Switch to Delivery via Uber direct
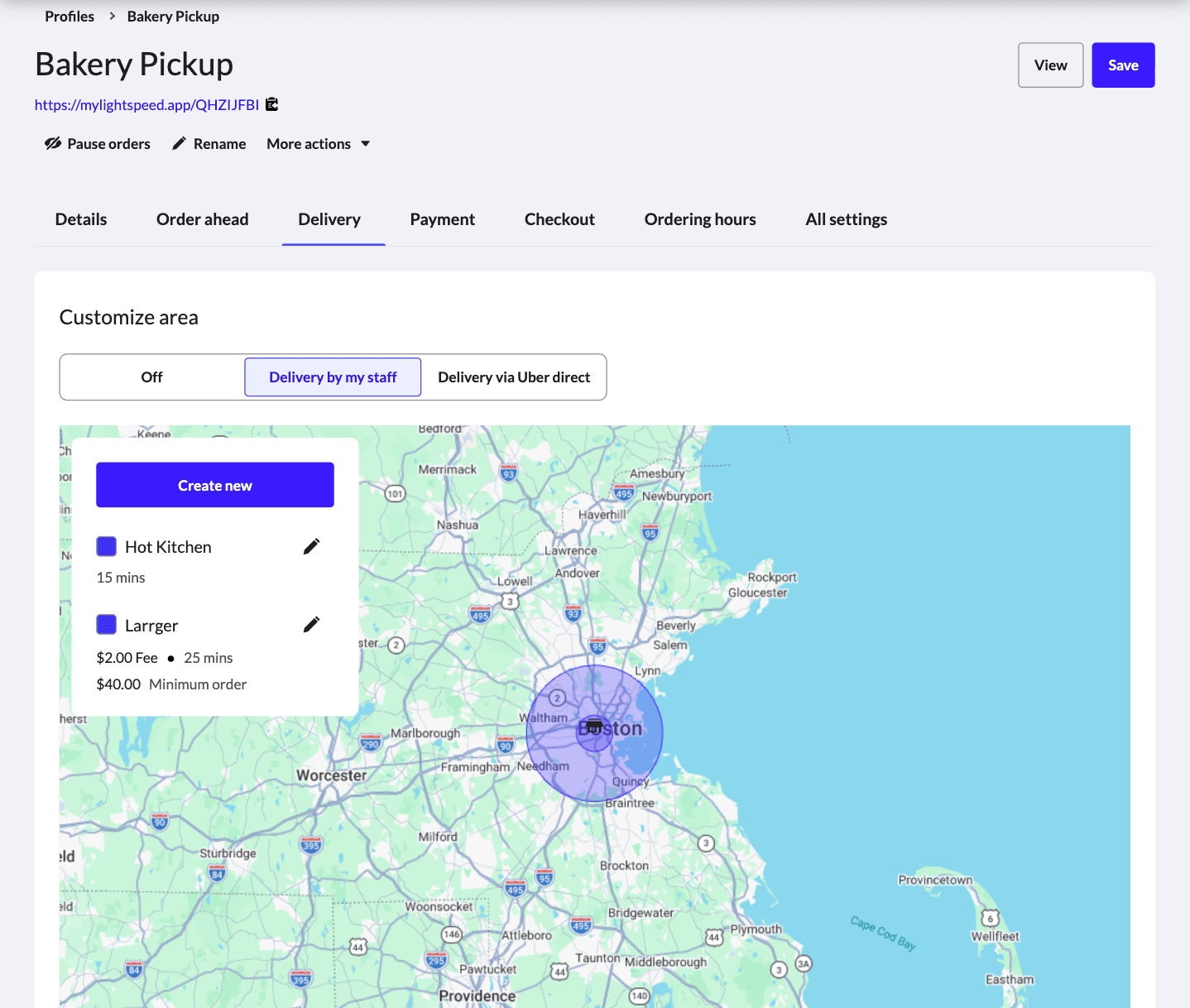Image resolution: width=1190 pixels, height=1008 pixels. [513, 377]
